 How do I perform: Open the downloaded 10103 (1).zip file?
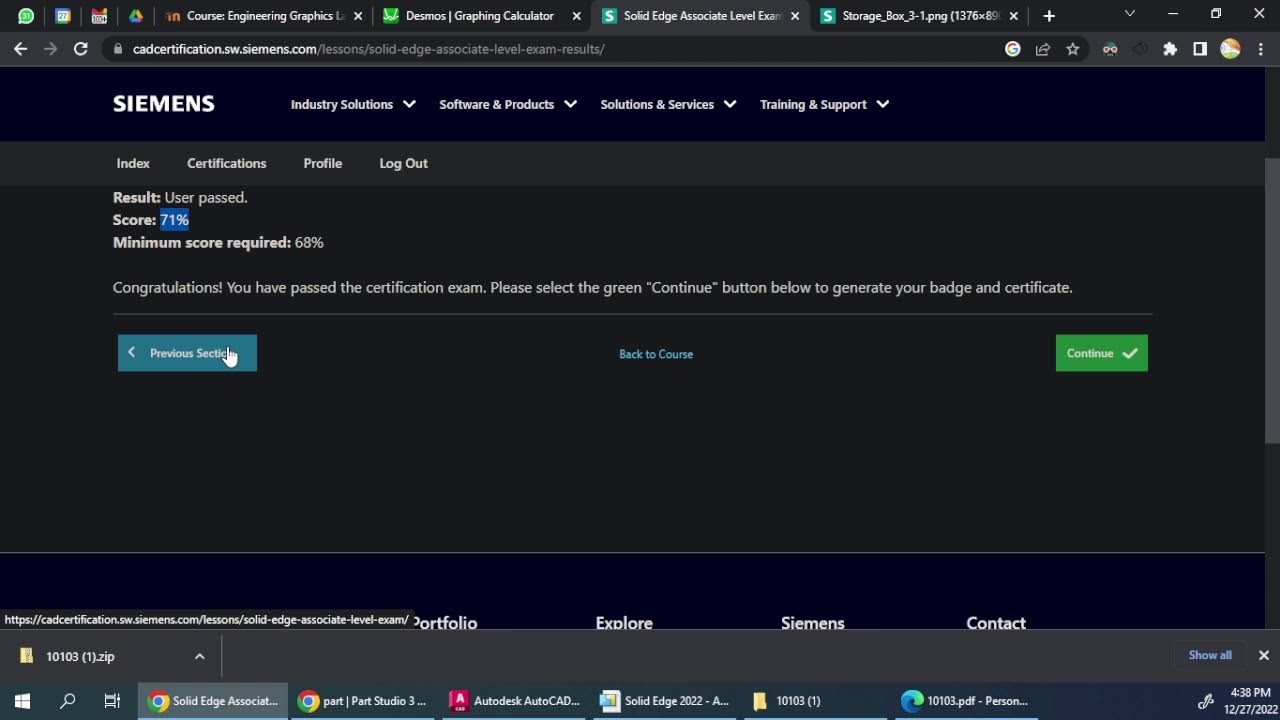coord(80,656)
